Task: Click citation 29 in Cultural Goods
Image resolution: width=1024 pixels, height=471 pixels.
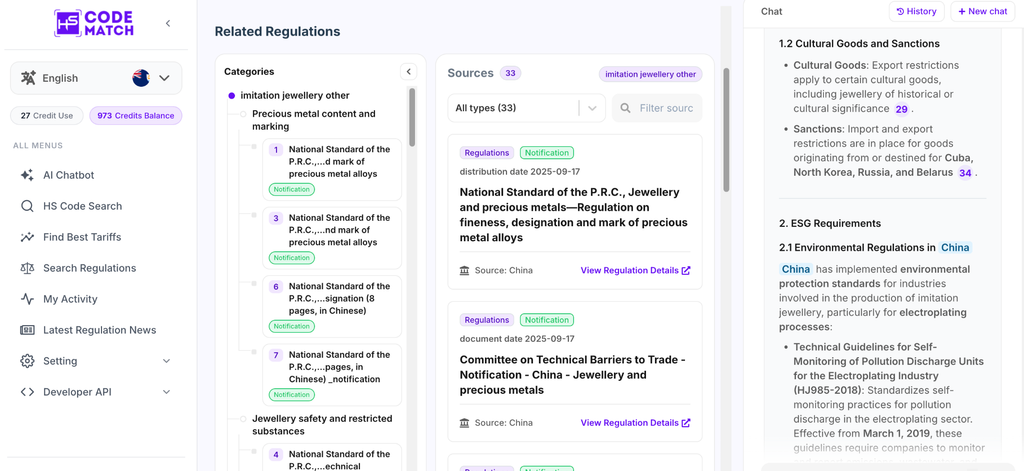Action: [x=901, y=109]
